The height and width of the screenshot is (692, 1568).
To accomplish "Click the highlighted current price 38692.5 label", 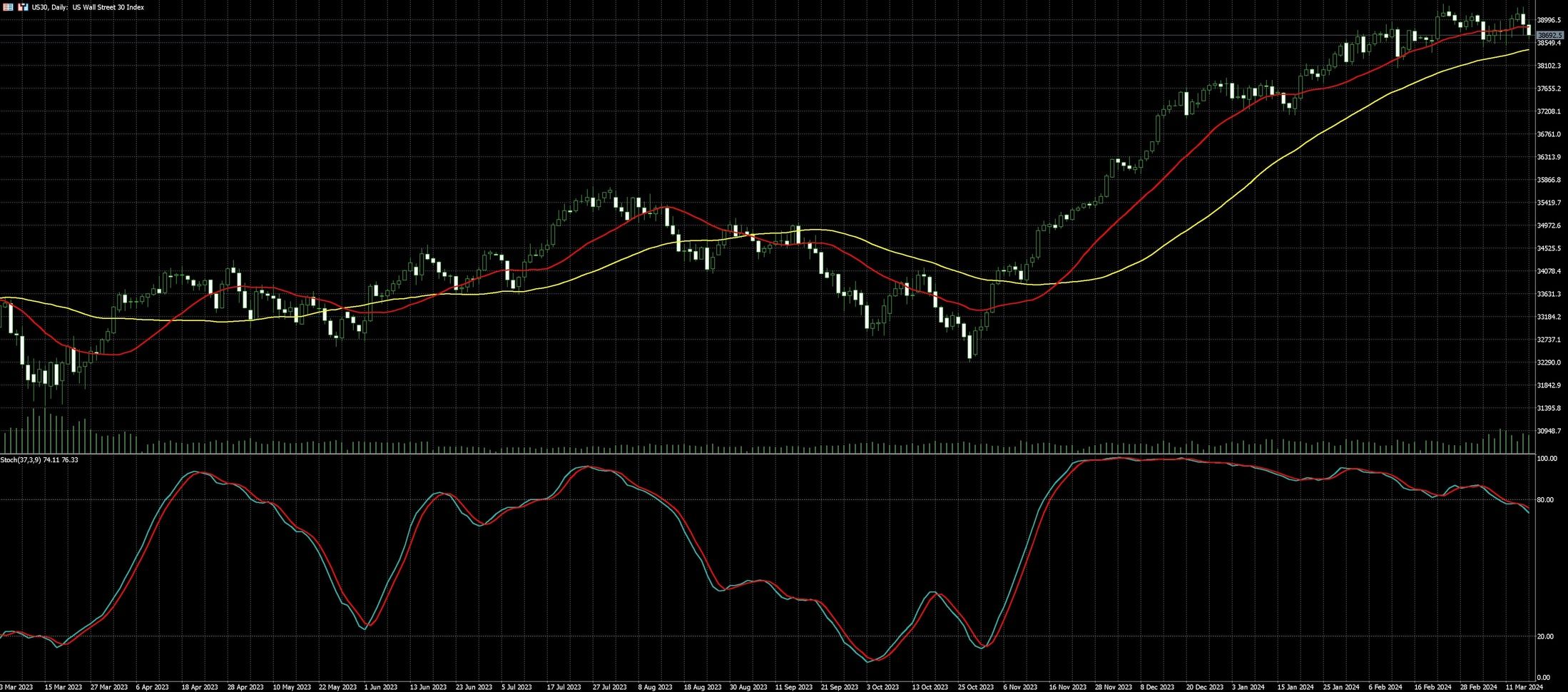I will 1550,35.
